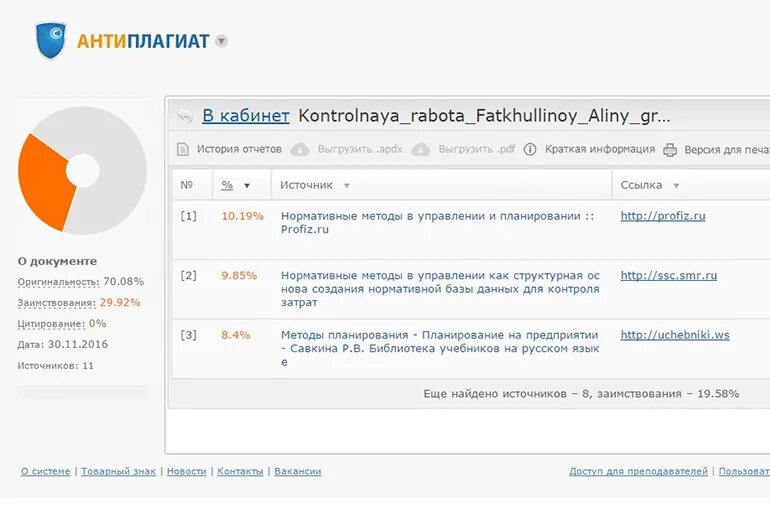
Task: Click gray originality segment of pie chart
Action: [120, 172]
